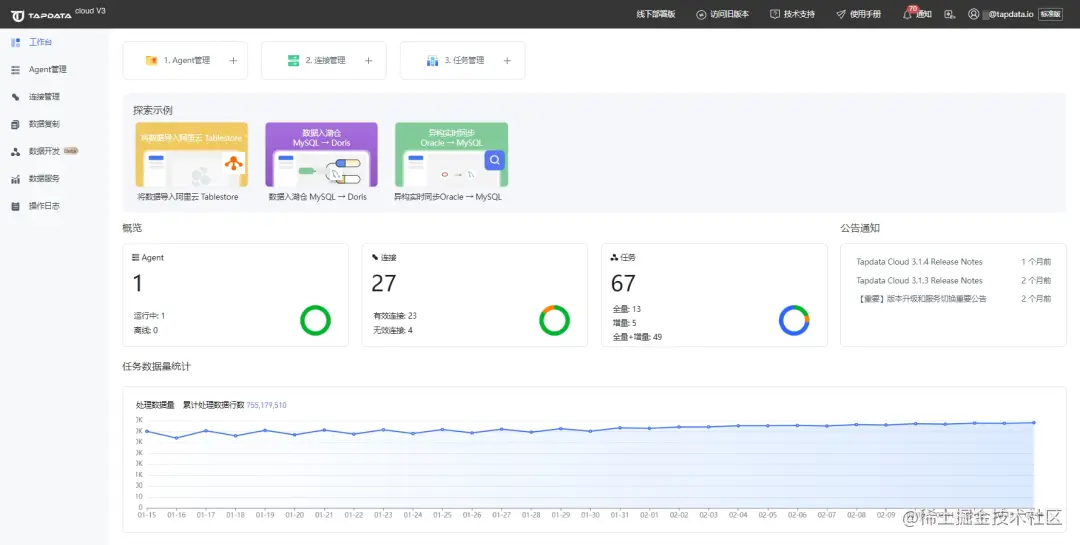This screenshot has width=1080, height=545.
Task: Click the 访问旧版本 icon in header
Action: click(x=701, y=14)
